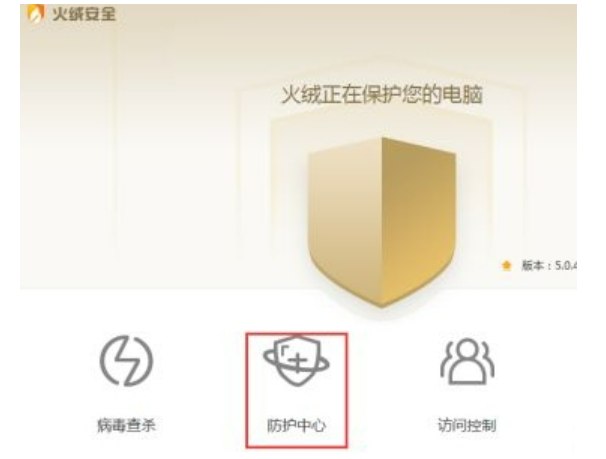Click the 火绒安全 title text
The width and height of the screenshot is (606, 459).
[84, 15]
